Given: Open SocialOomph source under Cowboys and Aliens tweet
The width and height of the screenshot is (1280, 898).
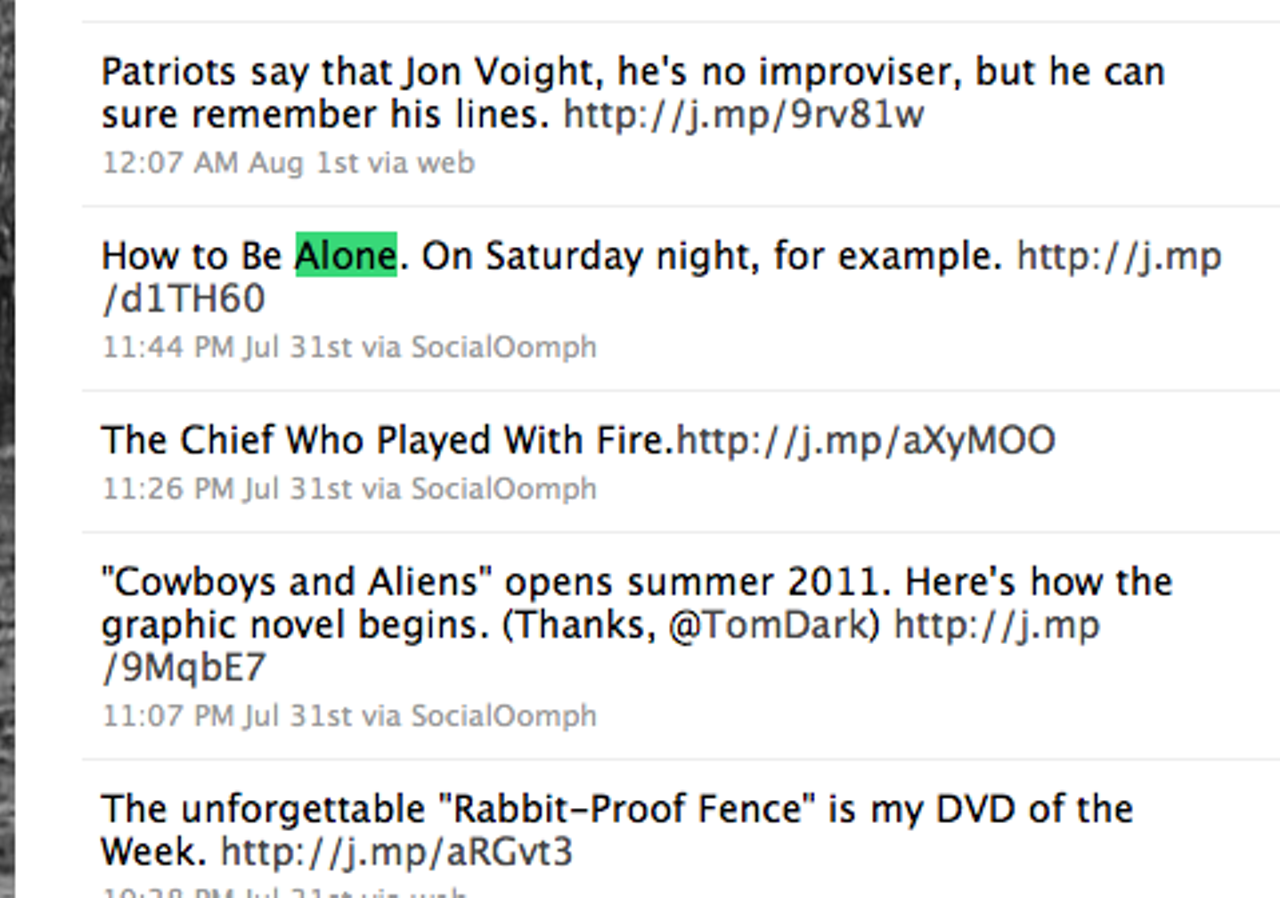Looking at the screenshot, I should pyautogui.click(x=504, y=715).
